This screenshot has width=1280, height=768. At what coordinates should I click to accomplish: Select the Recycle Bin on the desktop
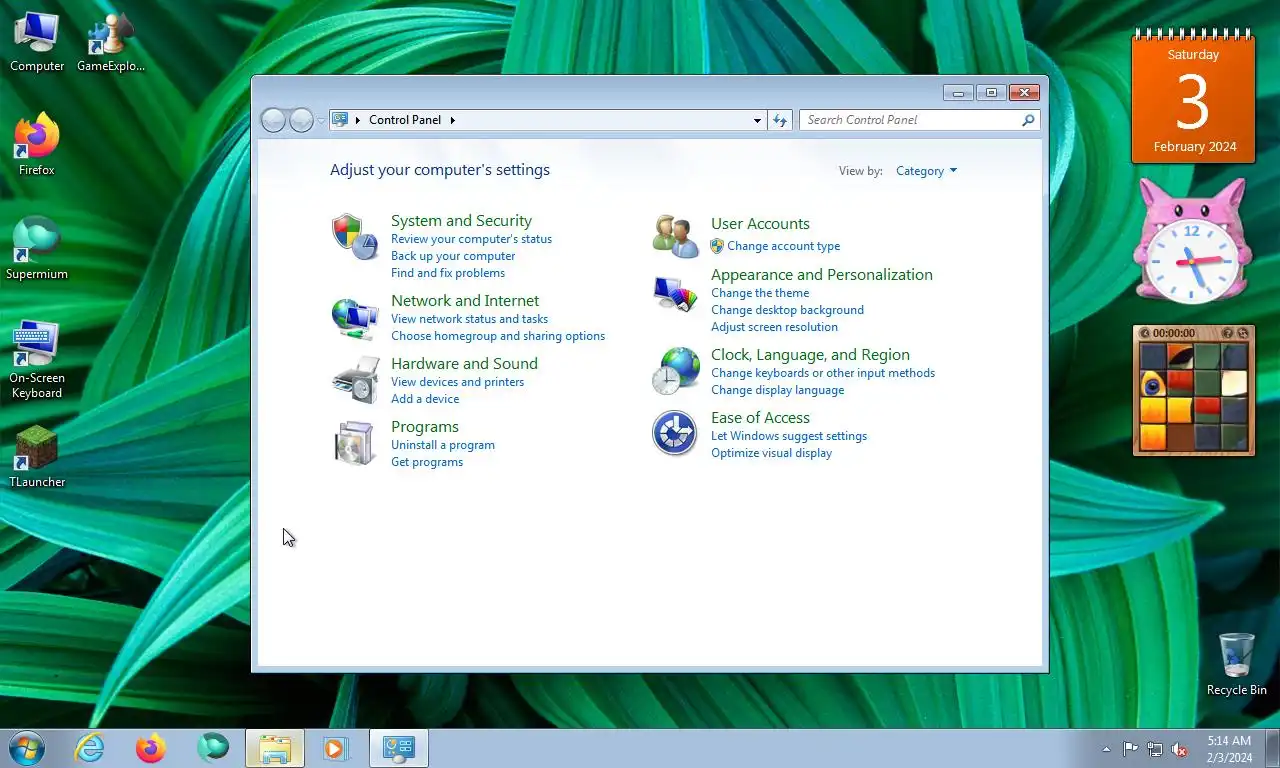pos(1237,665)
